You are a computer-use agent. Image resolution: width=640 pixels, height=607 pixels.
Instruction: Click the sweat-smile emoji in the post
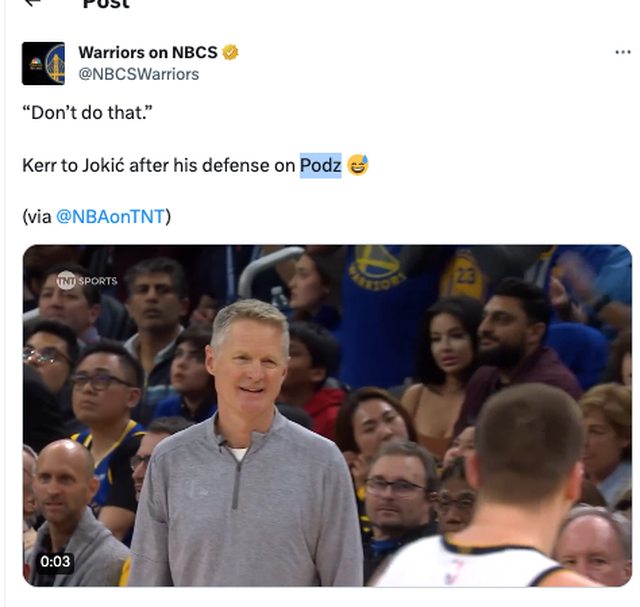[358, 165]
